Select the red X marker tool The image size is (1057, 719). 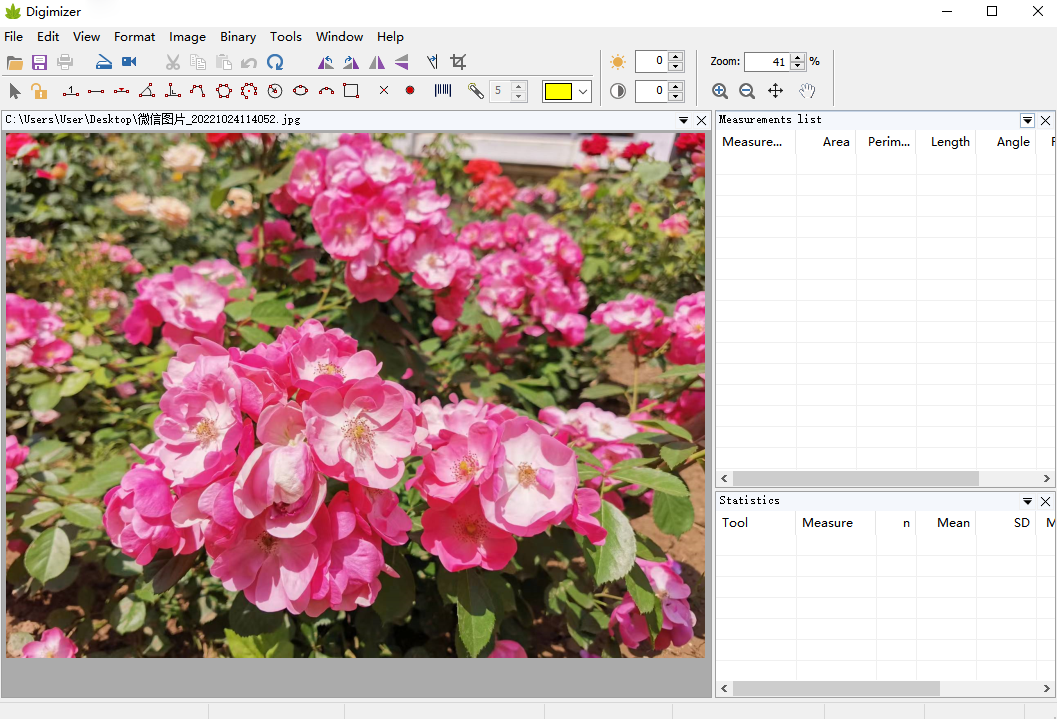pos(384,90)
